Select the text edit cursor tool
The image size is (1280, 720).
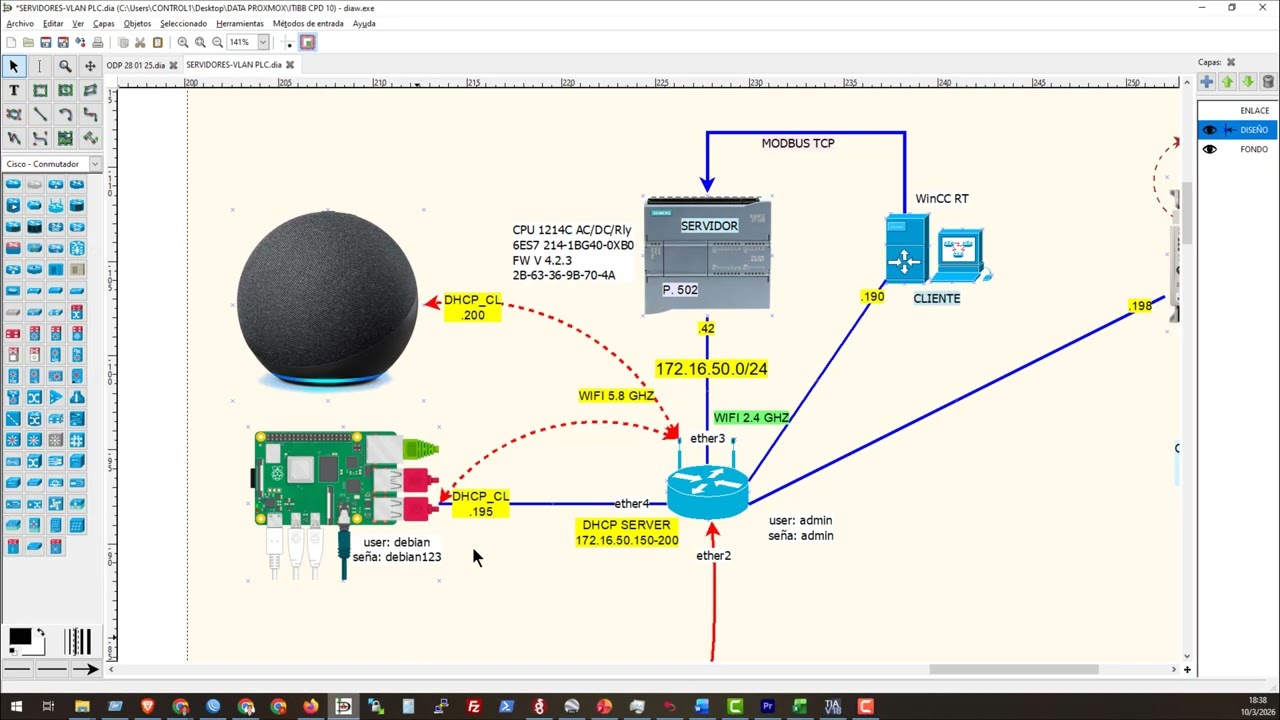[x=39, y=66]
